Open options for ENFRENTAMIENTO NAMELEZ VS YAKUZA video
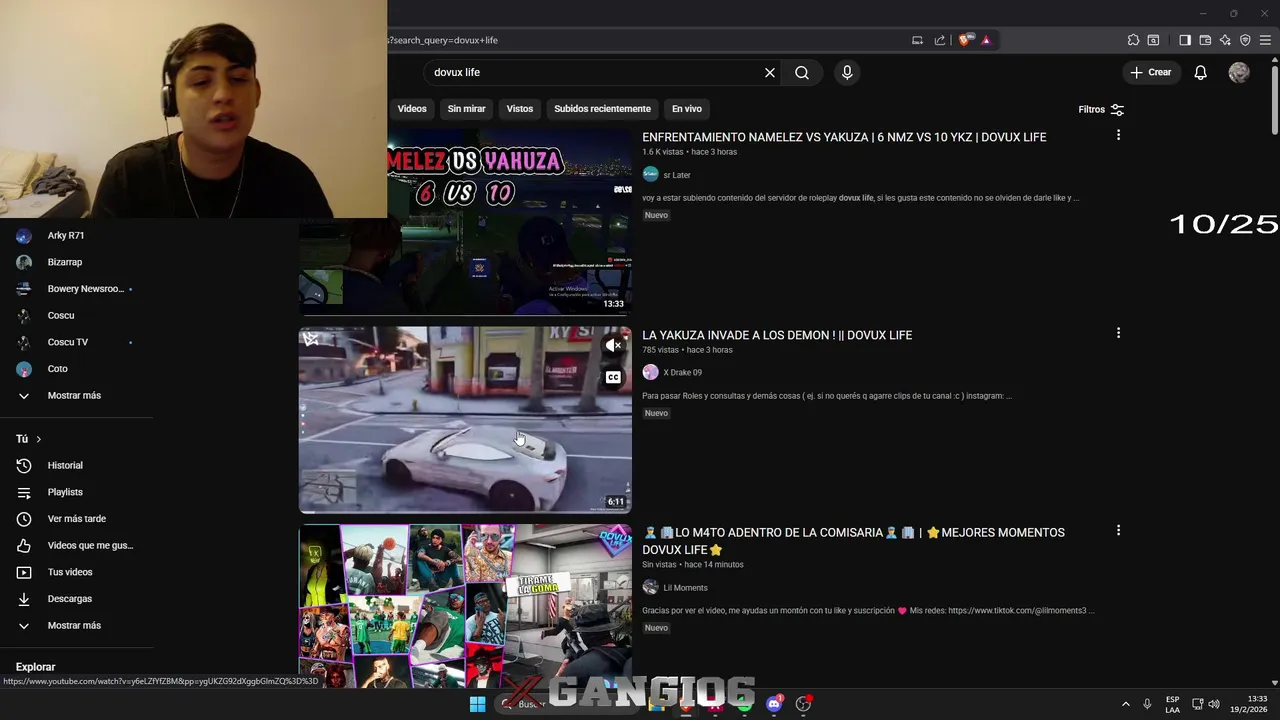 1118,135
